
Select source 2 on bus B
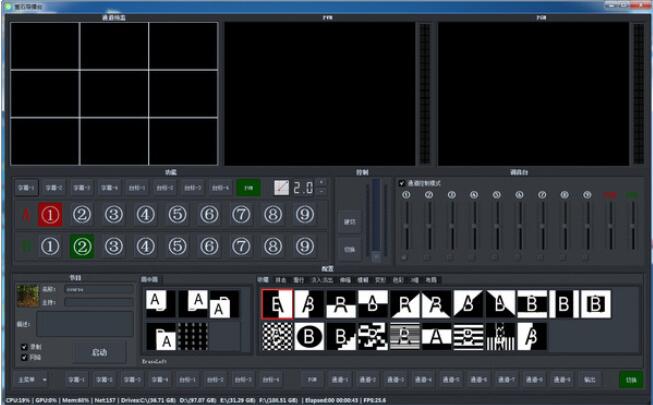tap(82, 246)
